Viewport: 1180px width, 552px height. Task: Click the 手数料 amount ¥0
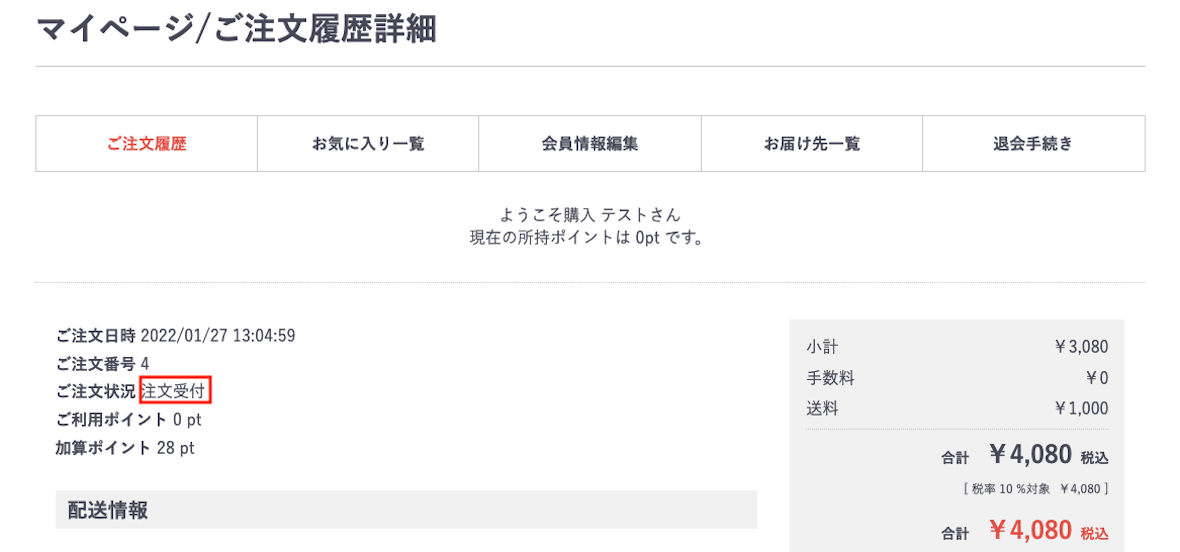[1096, 378]
